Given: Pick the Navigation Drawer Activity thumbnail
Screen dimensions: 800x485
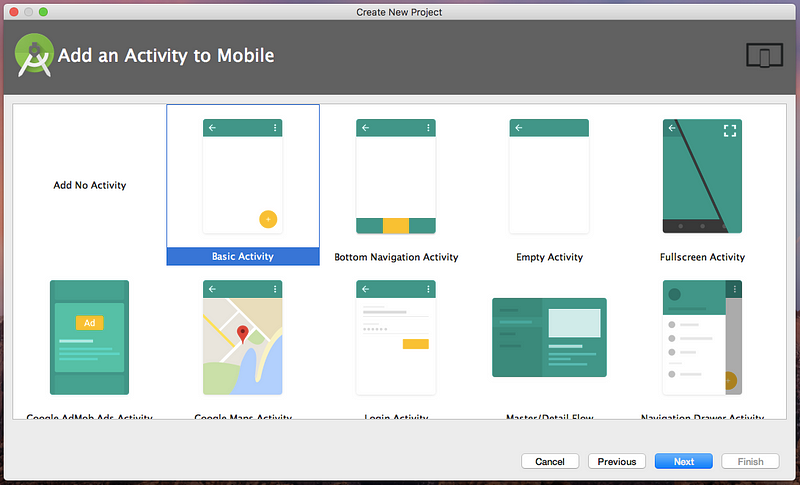Looking at the screenshot, I should point(702,337).
